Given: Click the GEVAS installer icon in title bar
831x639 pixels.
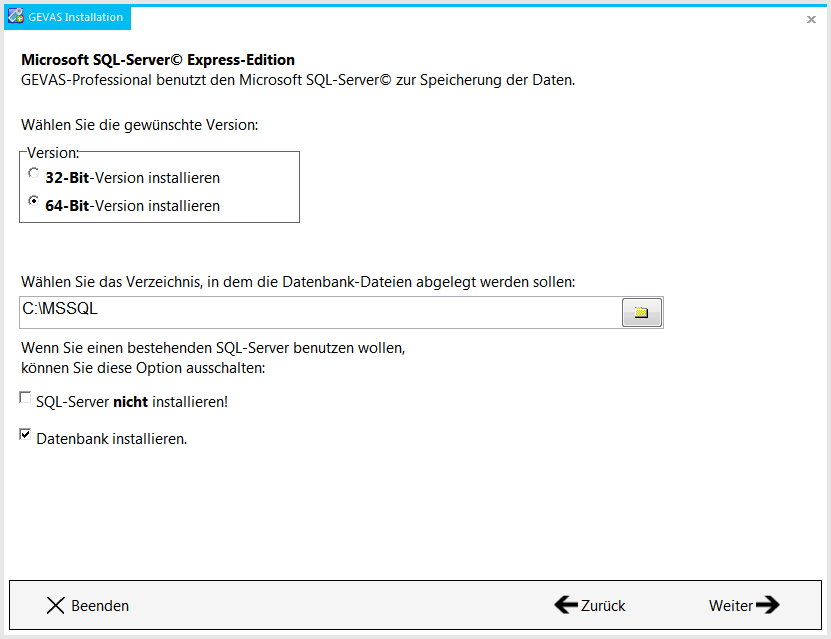Looking at the screenshot, I should 15,16.
